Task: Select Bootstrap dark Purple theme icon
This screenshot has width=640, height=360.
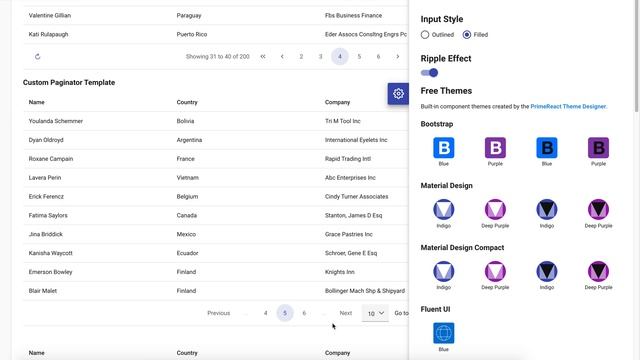Action: click(598, 148)
